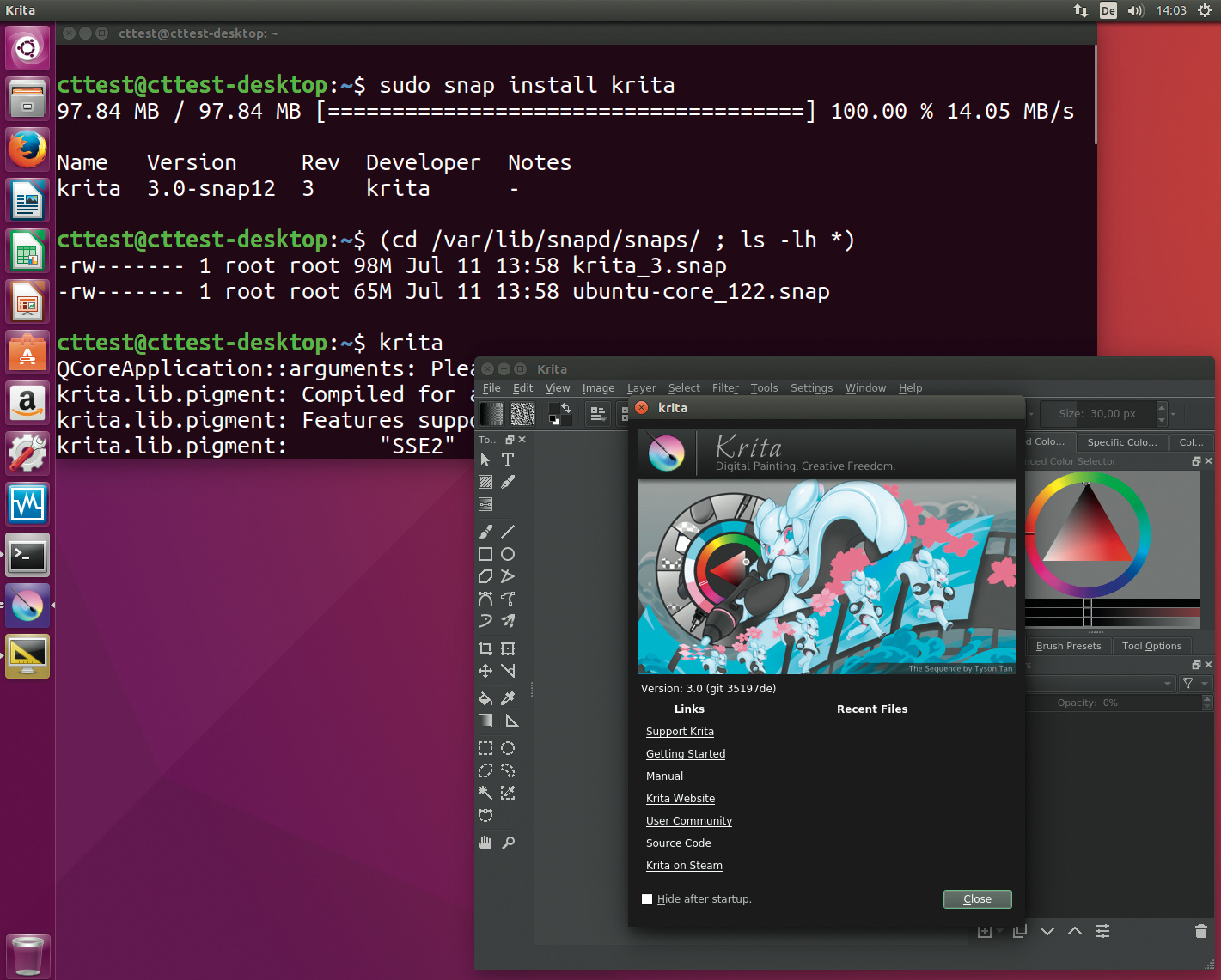Viewport: 1221px width, 980px height.
Task: Open the User Community link
Action: pyautogui.click(x=689, y=821)
